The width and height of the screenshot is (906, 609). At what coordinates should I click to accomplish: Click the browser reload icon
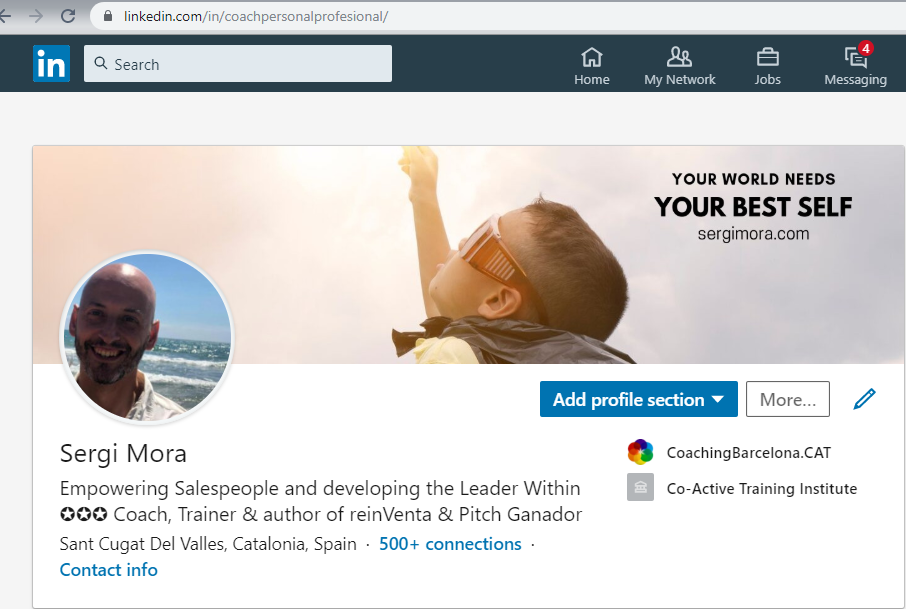[68, 16]
